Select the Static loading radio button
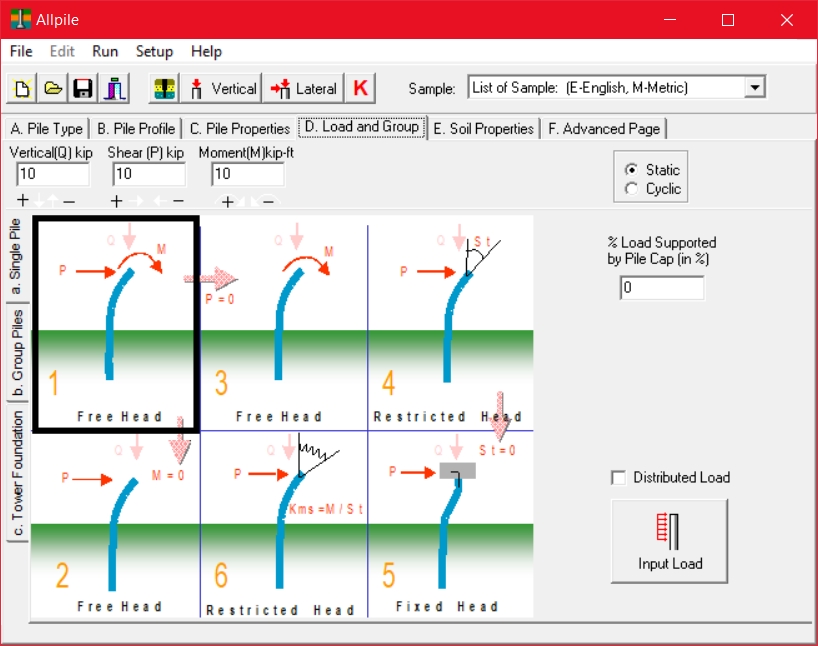 click(x=631, y=169)
